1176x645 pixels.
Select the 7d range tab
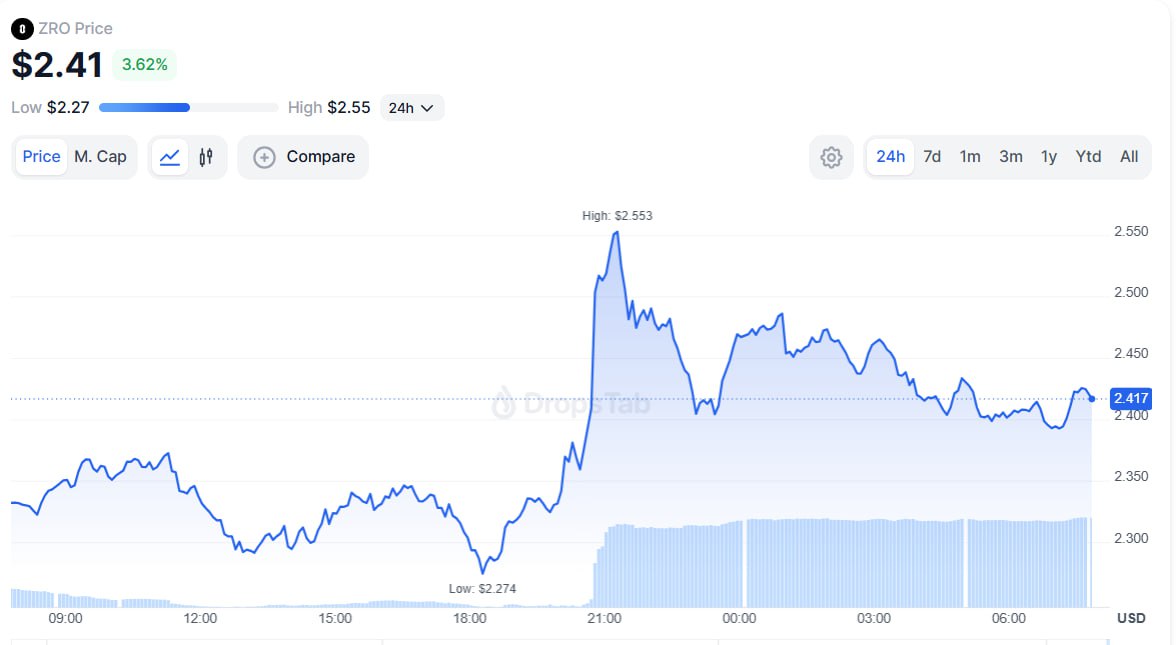(x=932, y=157)
